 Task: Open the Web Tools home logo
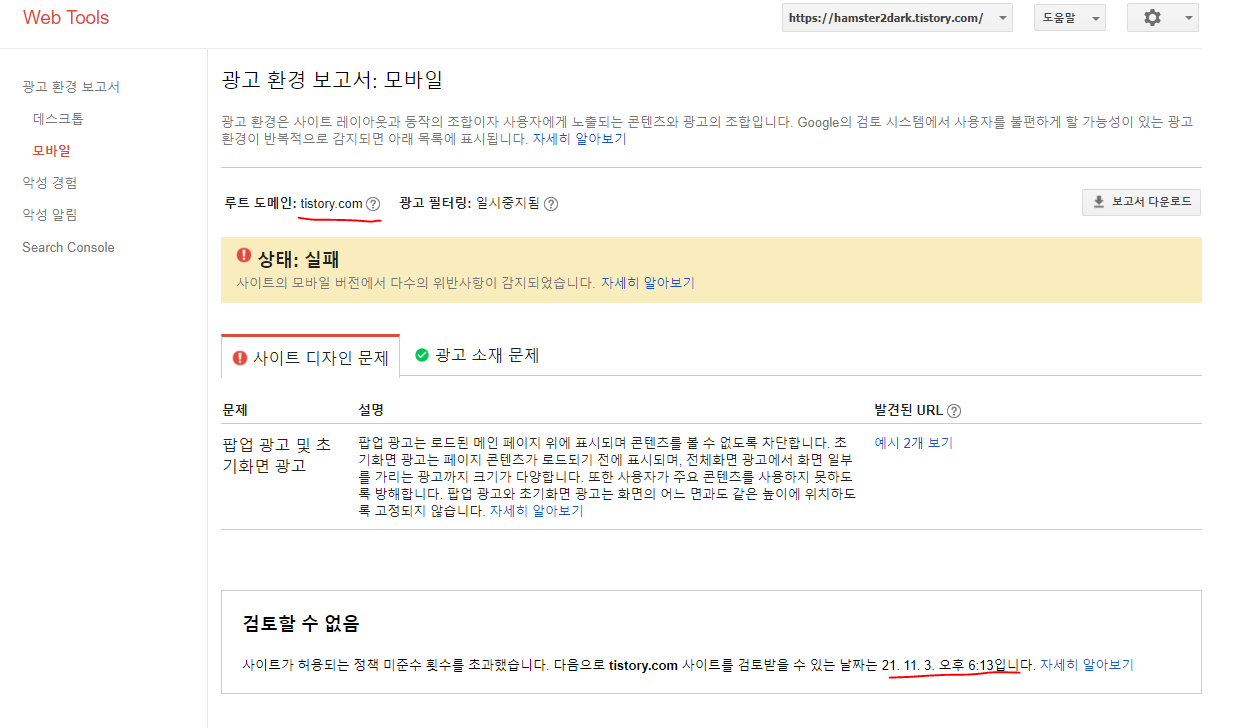pos(66,17)
